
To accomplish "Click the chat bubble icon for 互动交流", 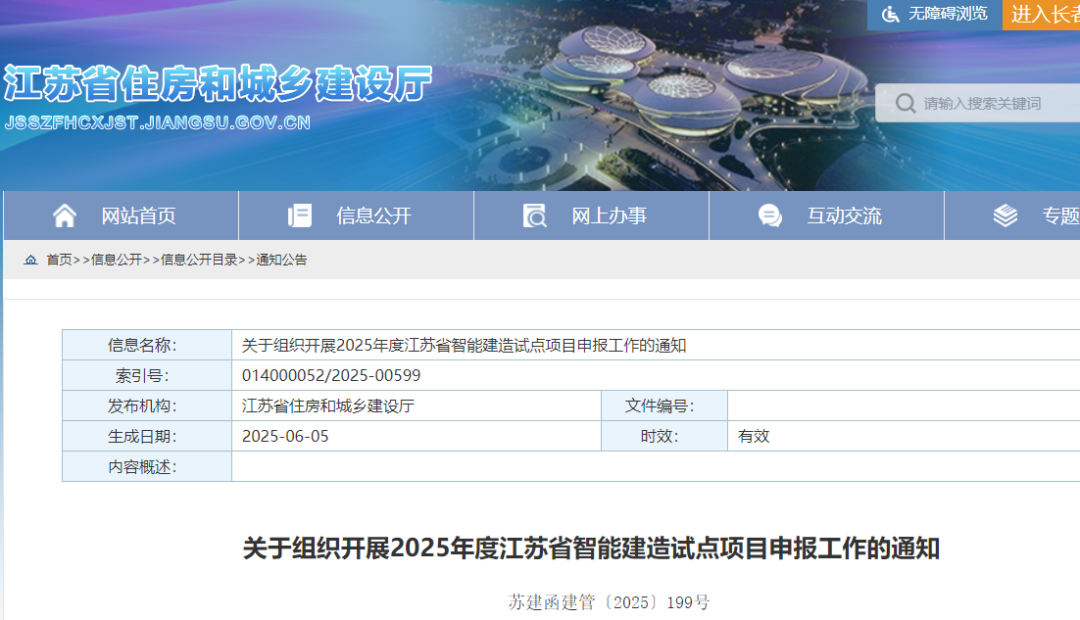I will point(770,216).
